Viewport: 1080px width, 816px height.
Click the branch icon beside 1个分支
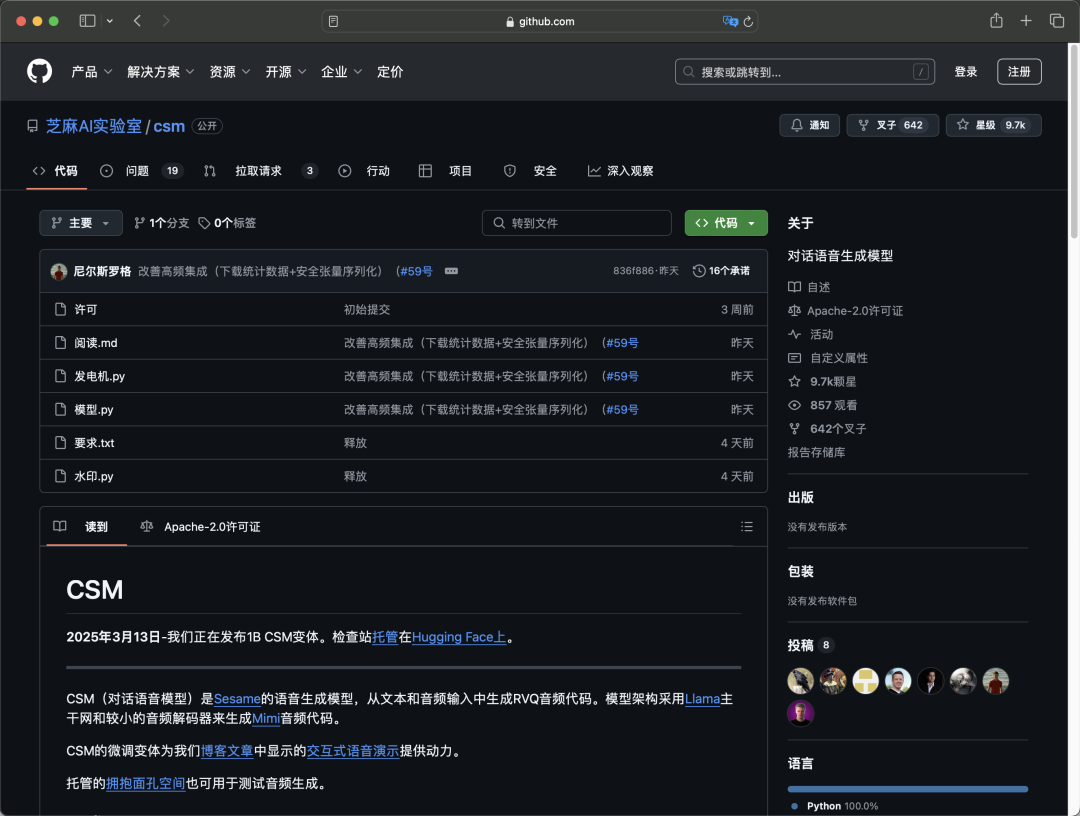pyautogui.click(x=139, y=223)
